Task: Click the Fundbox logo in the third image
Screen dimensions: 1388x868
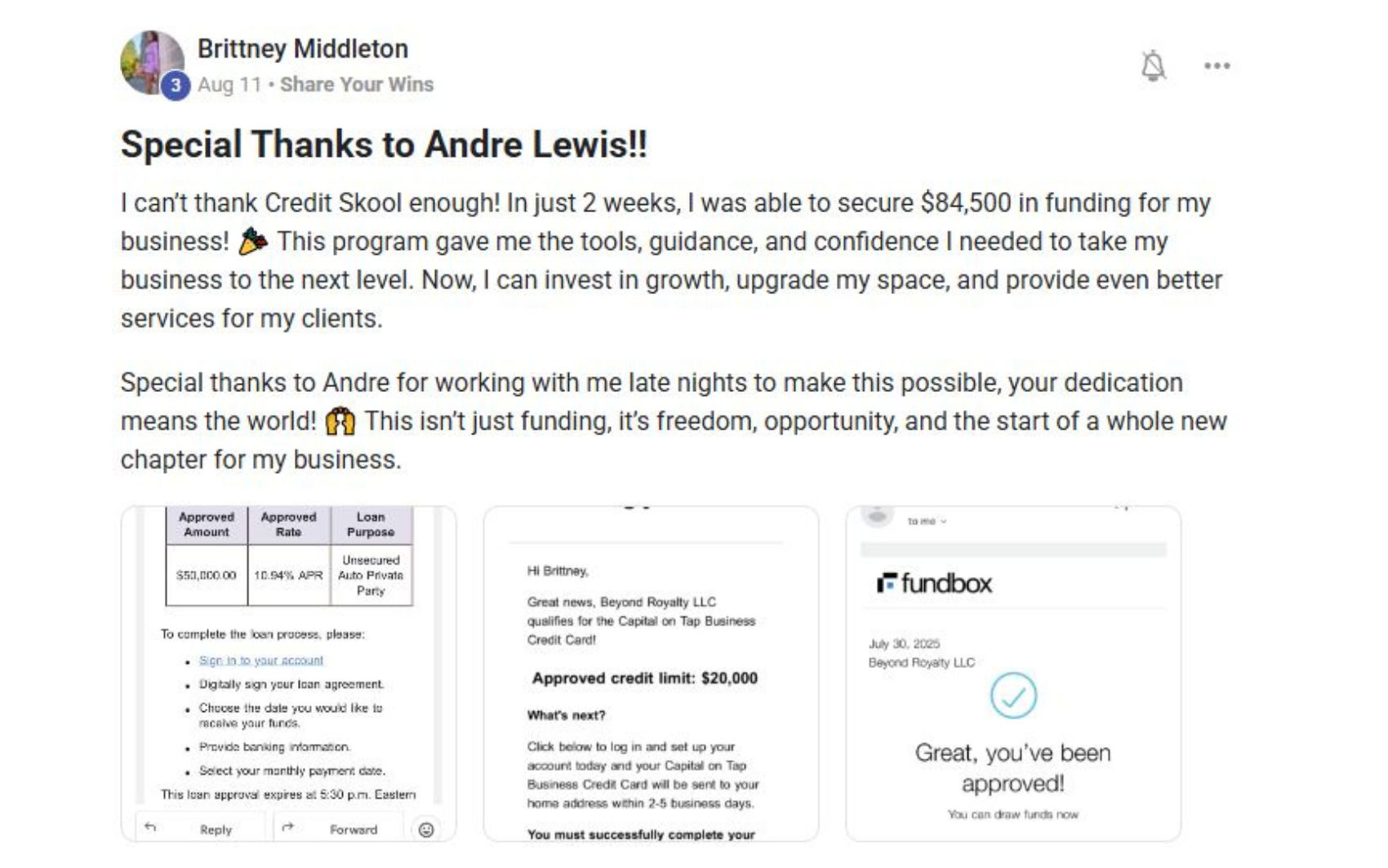Action: tap(935, 583)
